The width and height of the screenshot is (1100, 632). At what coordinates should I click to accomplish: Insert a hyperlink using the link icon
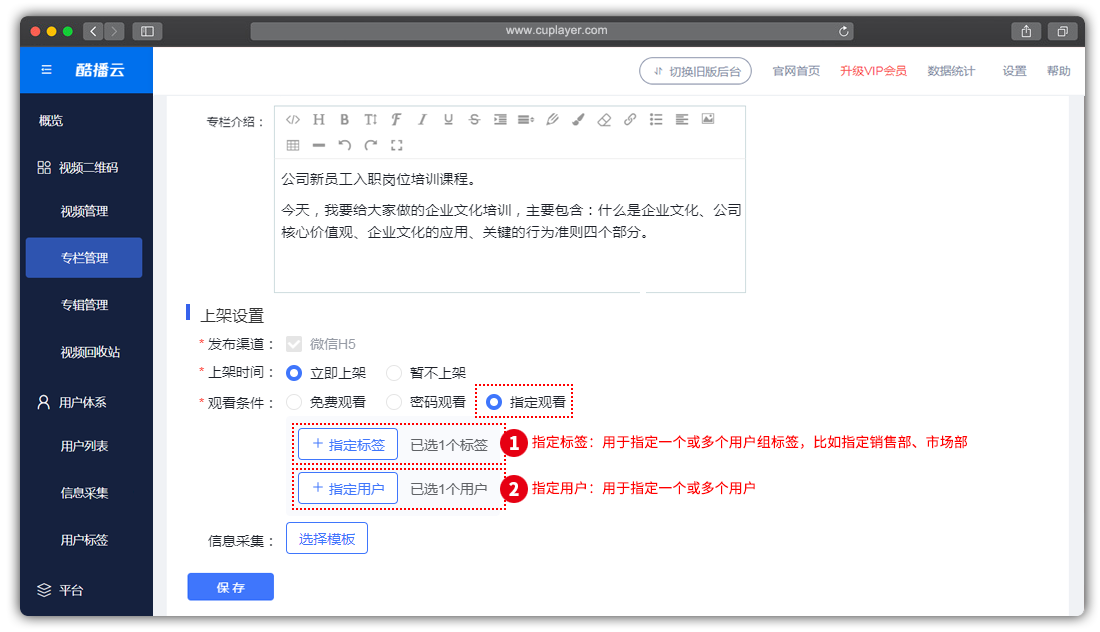tap(630, 119)
